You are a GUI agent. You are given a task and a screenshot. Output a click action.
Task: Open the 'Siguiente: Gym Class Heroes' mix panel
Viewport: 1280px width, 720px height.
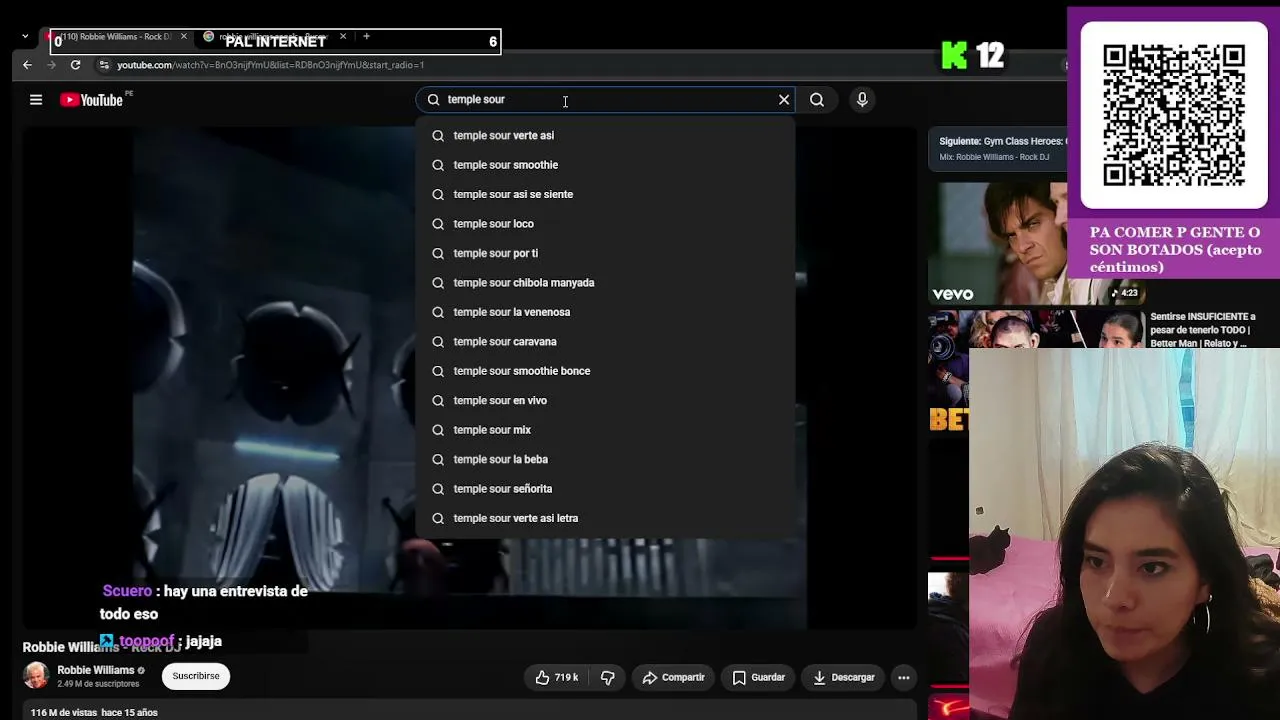997,149
